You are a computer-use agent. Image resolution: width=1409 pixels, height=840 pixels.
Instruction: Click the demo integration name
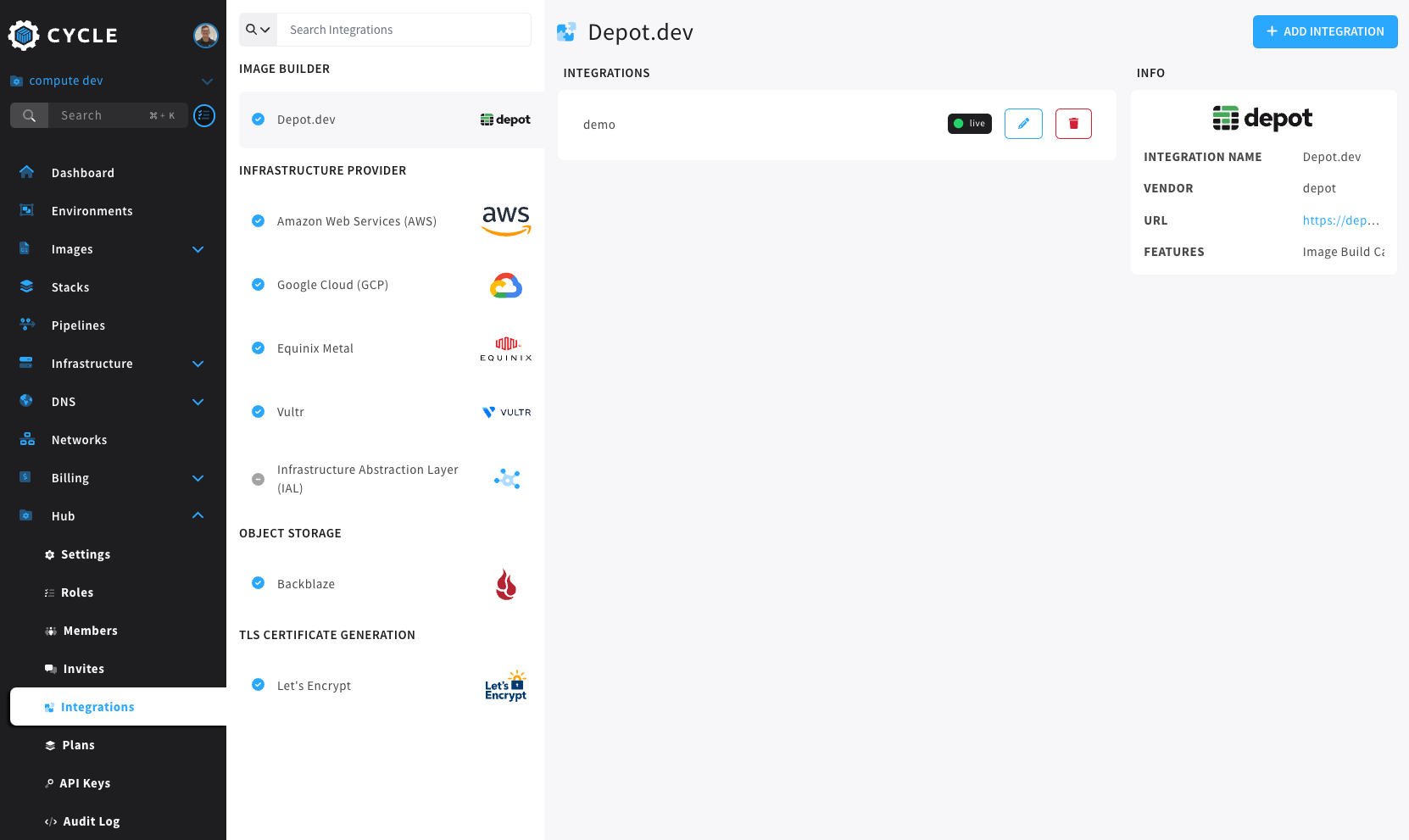pyautogui.click(x=599, y=125)
